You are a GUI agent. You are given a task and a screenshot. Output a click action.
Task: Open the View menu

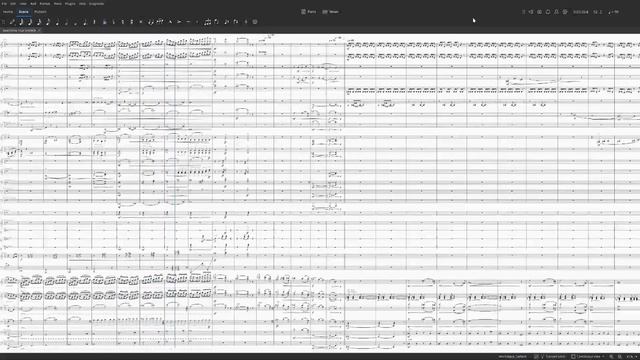click(23, 4)
